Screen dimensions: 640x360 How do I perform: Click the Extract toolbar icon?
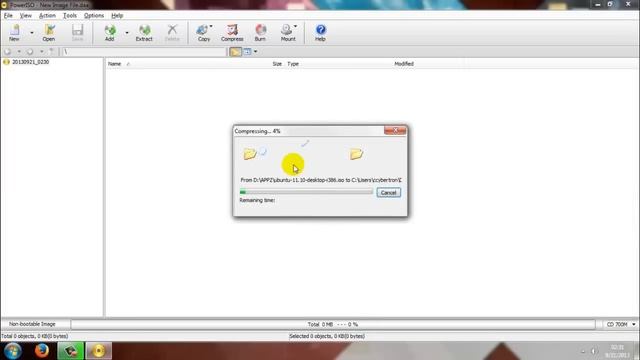(144, 33)
